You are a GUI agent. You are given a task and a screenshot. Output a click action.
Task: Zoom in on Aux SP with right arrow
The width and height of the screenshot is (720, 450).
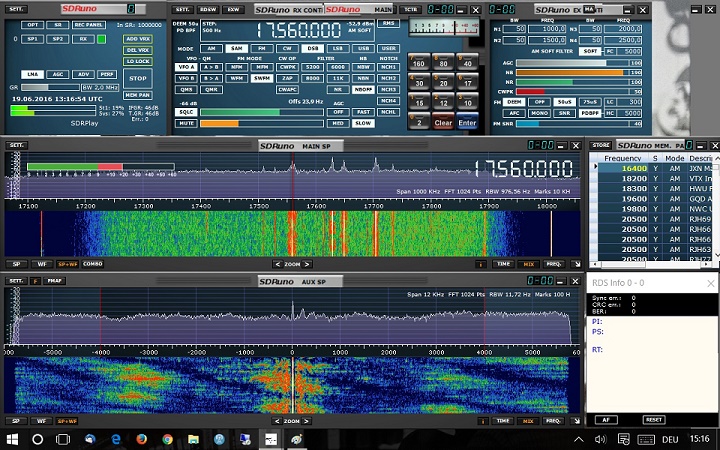coord(306,421)
